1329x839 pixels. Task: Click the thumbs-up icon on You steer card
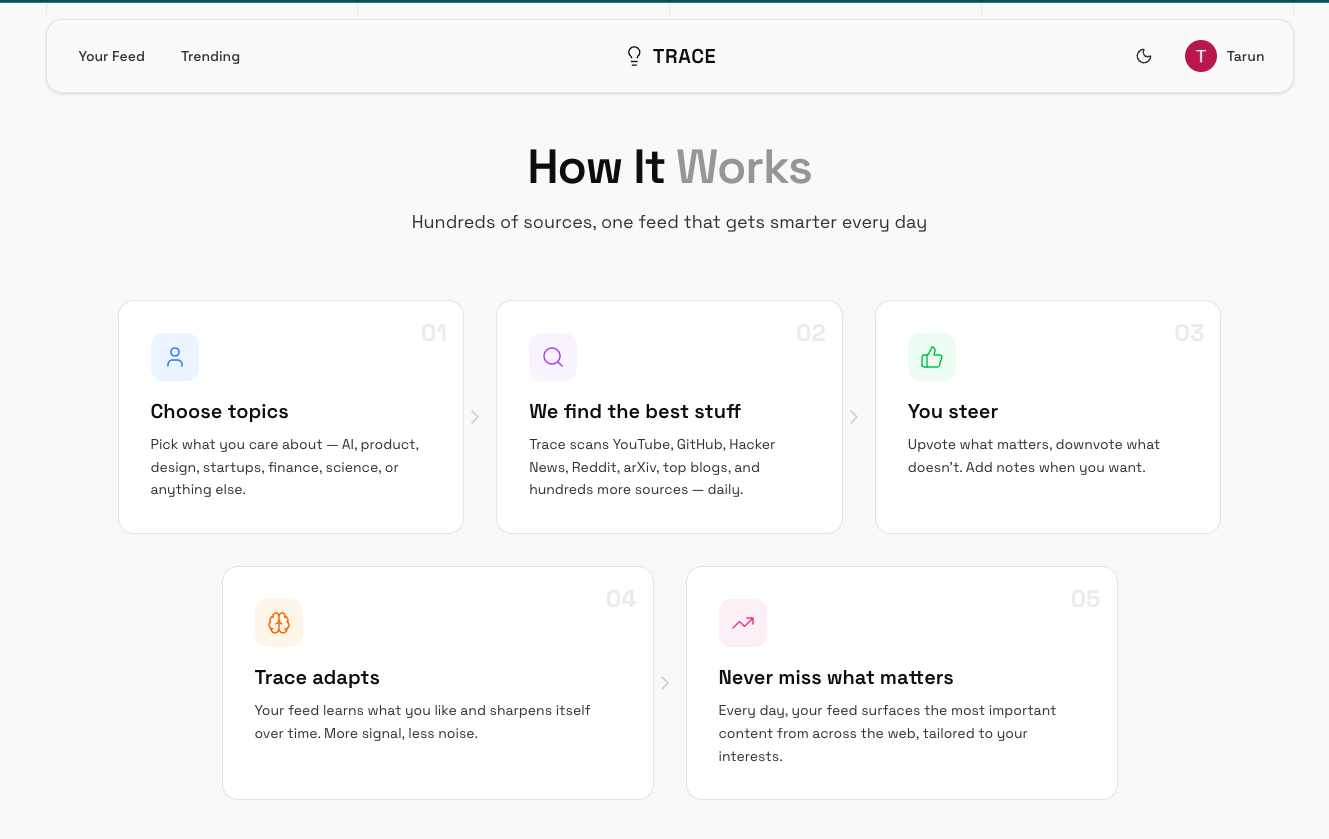point(931,357)
